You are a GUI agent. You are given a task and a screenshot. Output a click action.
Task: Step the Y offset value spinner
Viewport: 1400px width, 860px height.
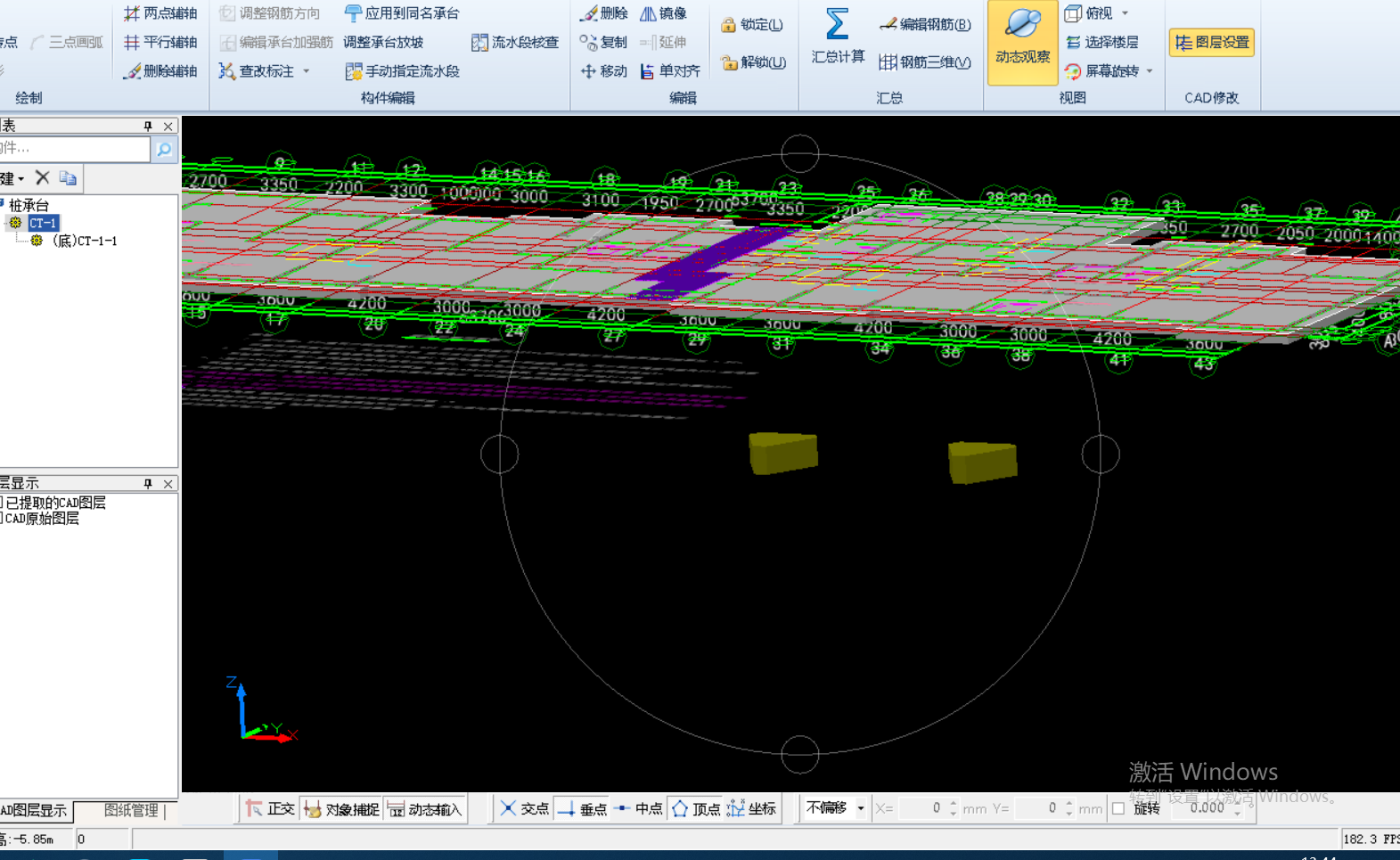click(x=1069, y=808)
